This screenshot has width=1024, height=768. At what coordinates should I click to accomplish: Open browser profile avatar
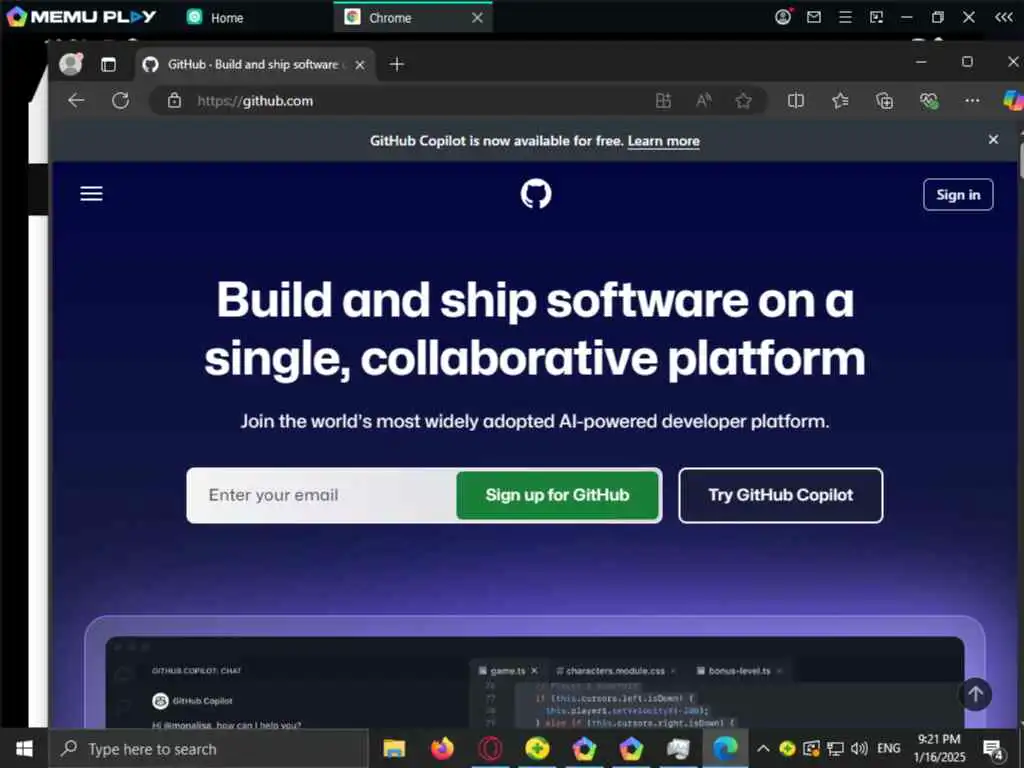pos(71,64)
